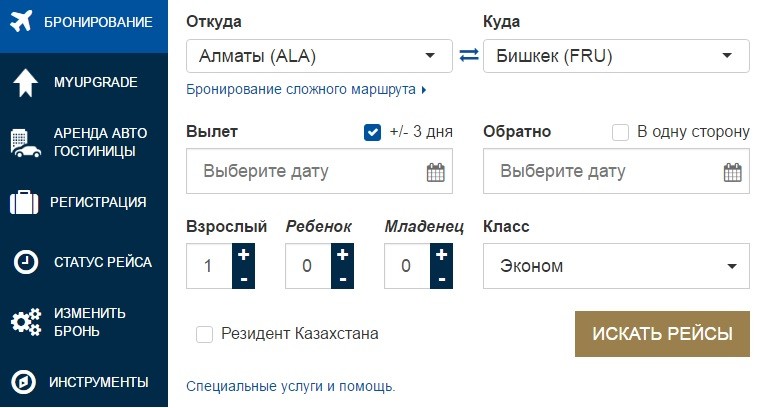Open the calendar icon in Вылет field

pyautogui.click(x=435, y=172)
